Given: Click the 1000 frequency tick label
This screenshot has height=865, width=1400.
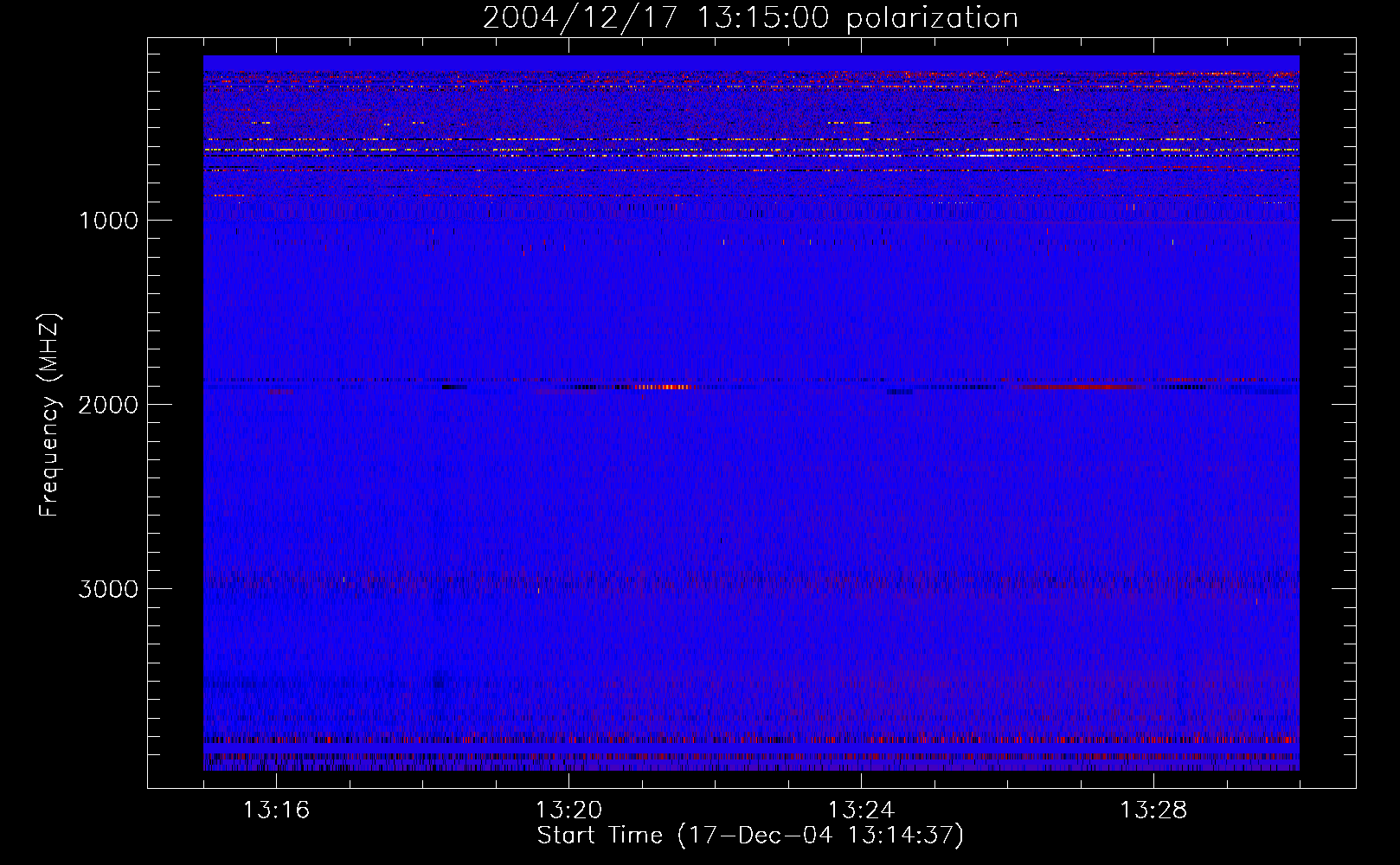Looking at the screenshot, I should click(108, 221).
